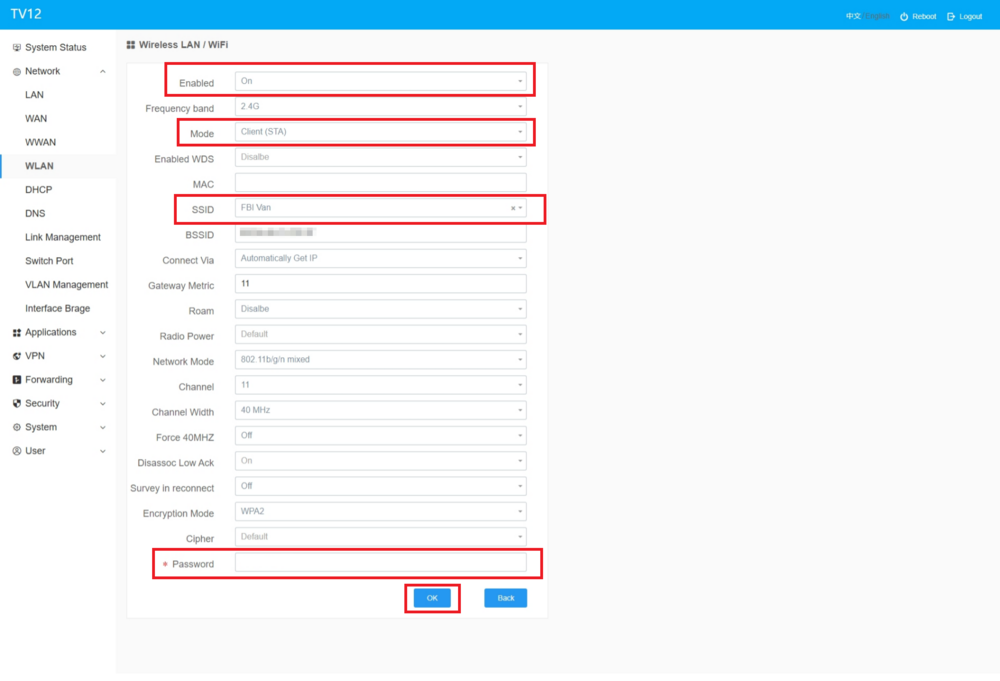Go to the DHCP menu item
This screenshot has width=1000, height=681.
pyautogui.click(x=39, y=190)
